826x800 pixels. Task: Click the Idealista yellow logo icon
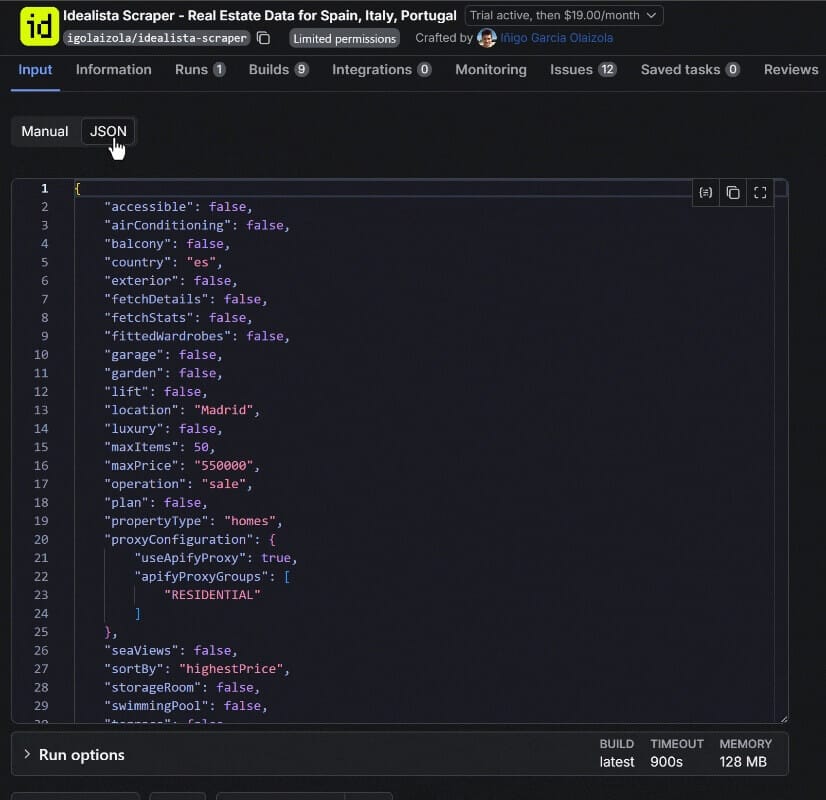coord(39,26)
